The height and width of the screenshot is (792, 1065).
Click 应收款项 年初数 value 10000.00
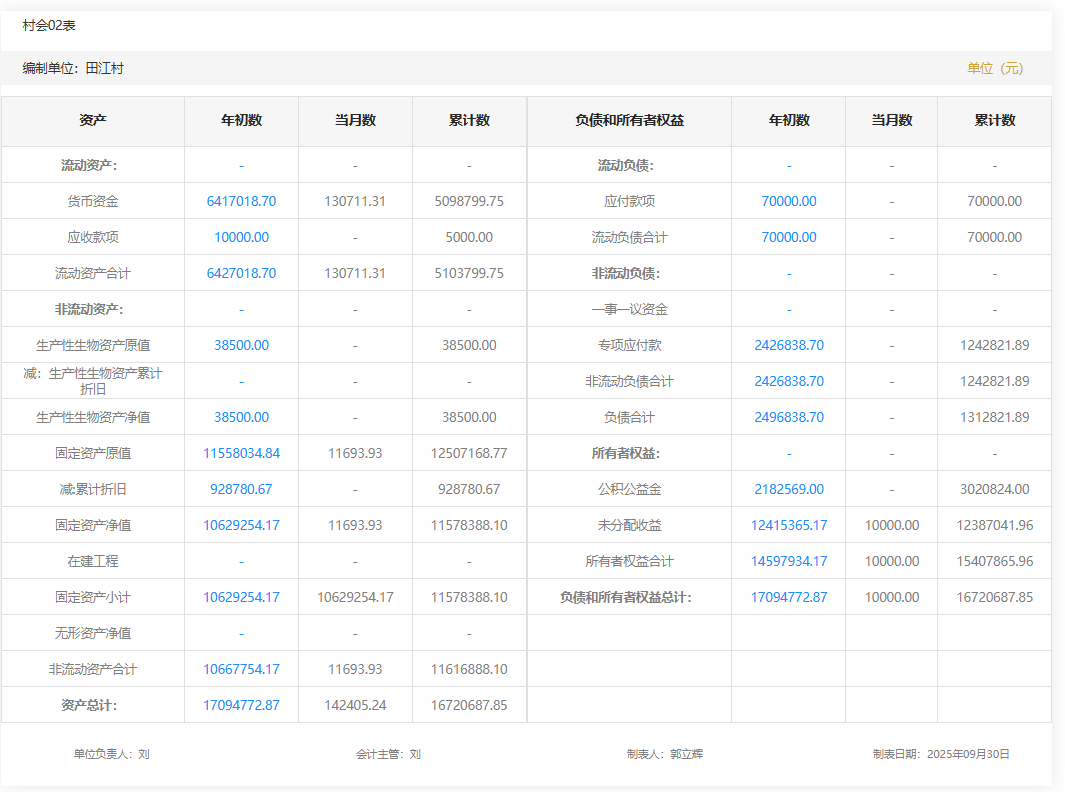click(241, 237)
